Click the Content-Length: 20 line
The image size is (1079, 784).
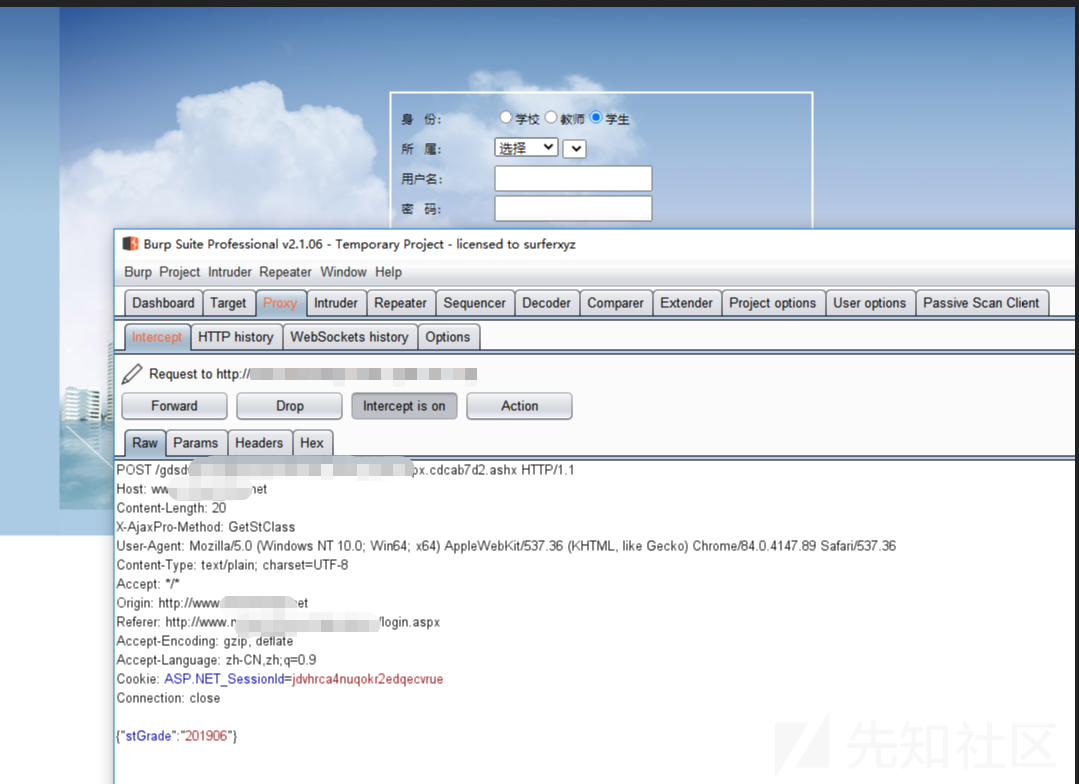pos(171,508)
